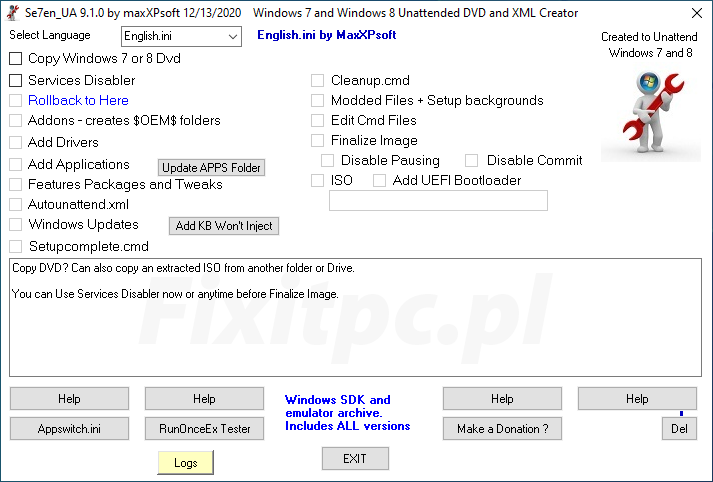Screen dimensions: 713x482
Task: Tick the Rollback to Here checkbox
Action: (x=15, y=100)
